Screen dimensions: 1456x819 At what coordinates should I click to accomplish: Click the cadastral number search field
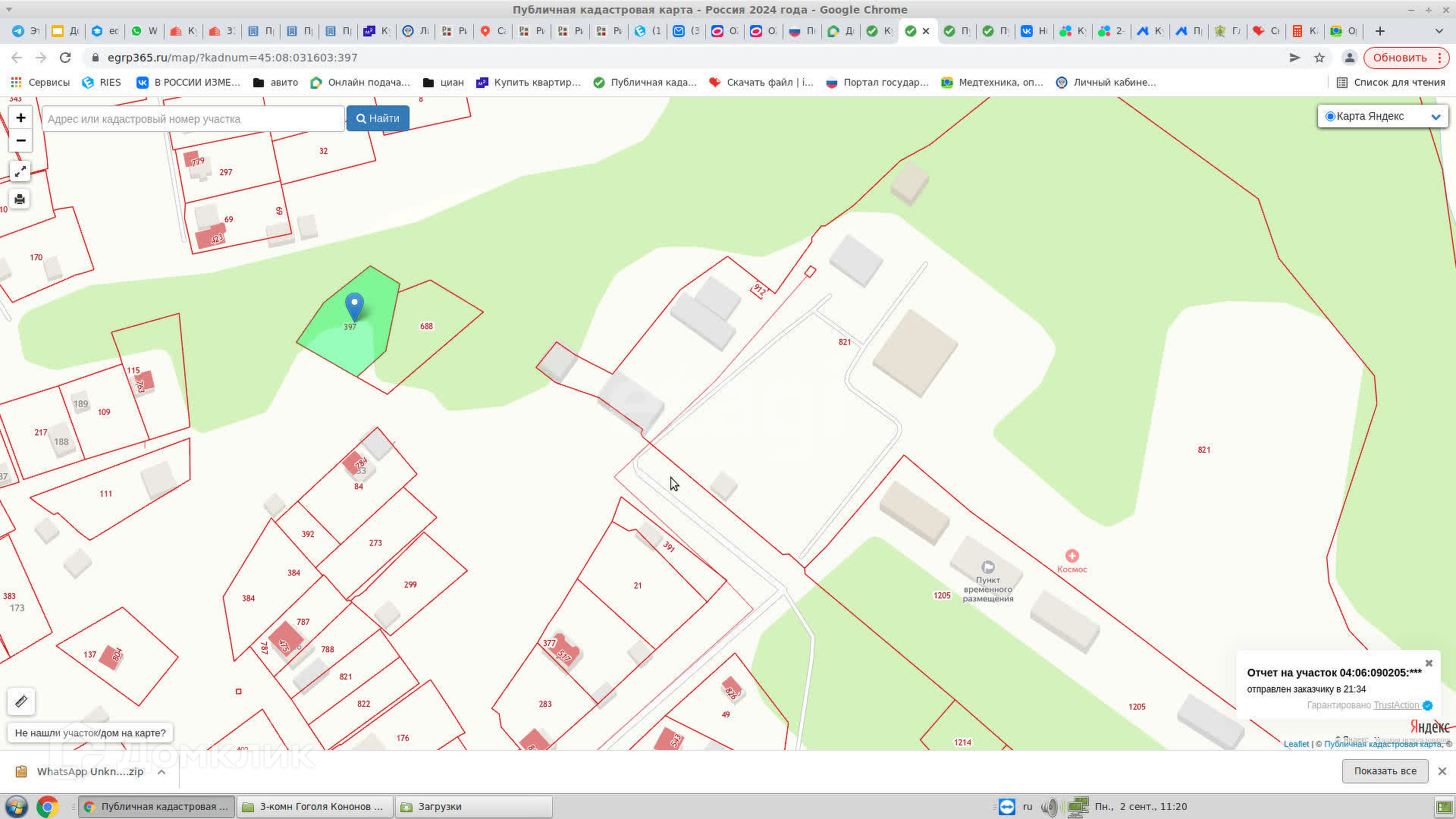[193, 119]
